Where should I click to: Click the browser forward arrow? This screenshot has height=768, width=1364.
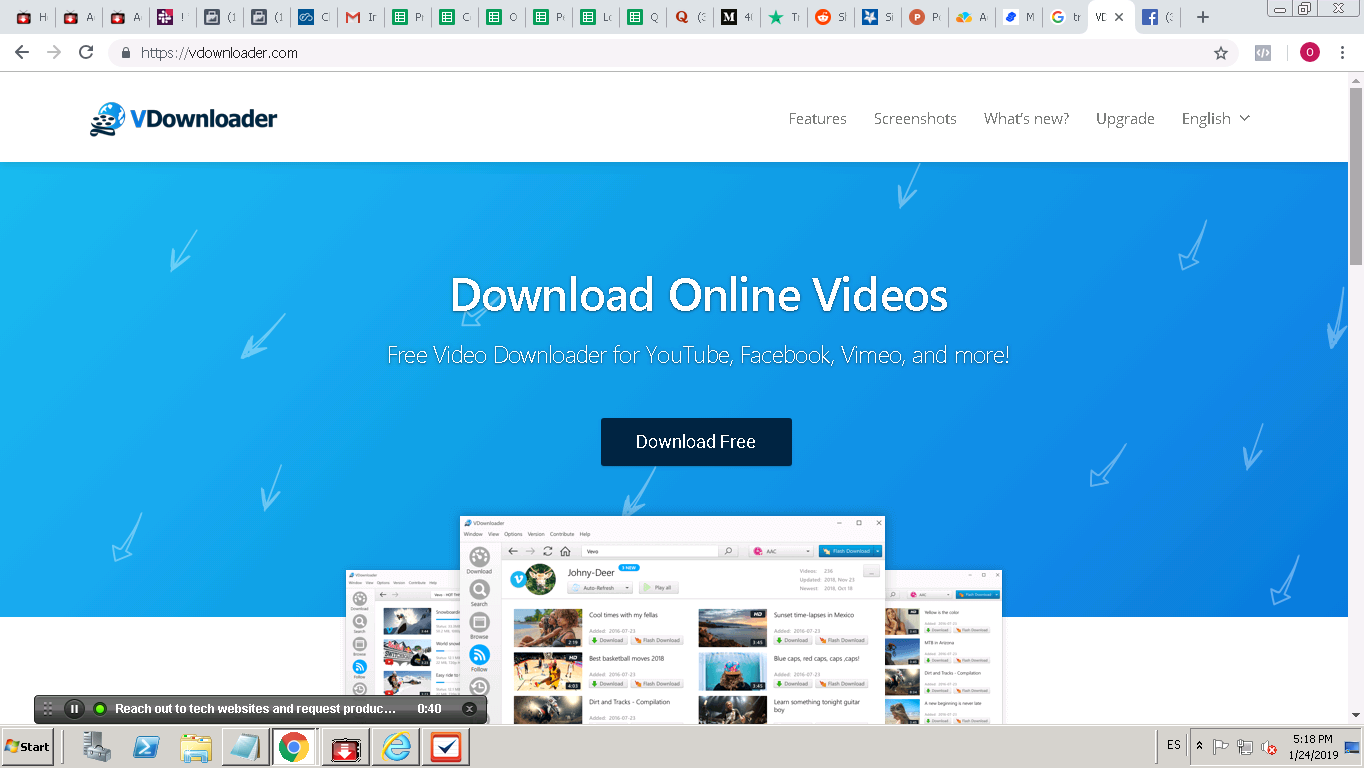[x=54, y=53]
